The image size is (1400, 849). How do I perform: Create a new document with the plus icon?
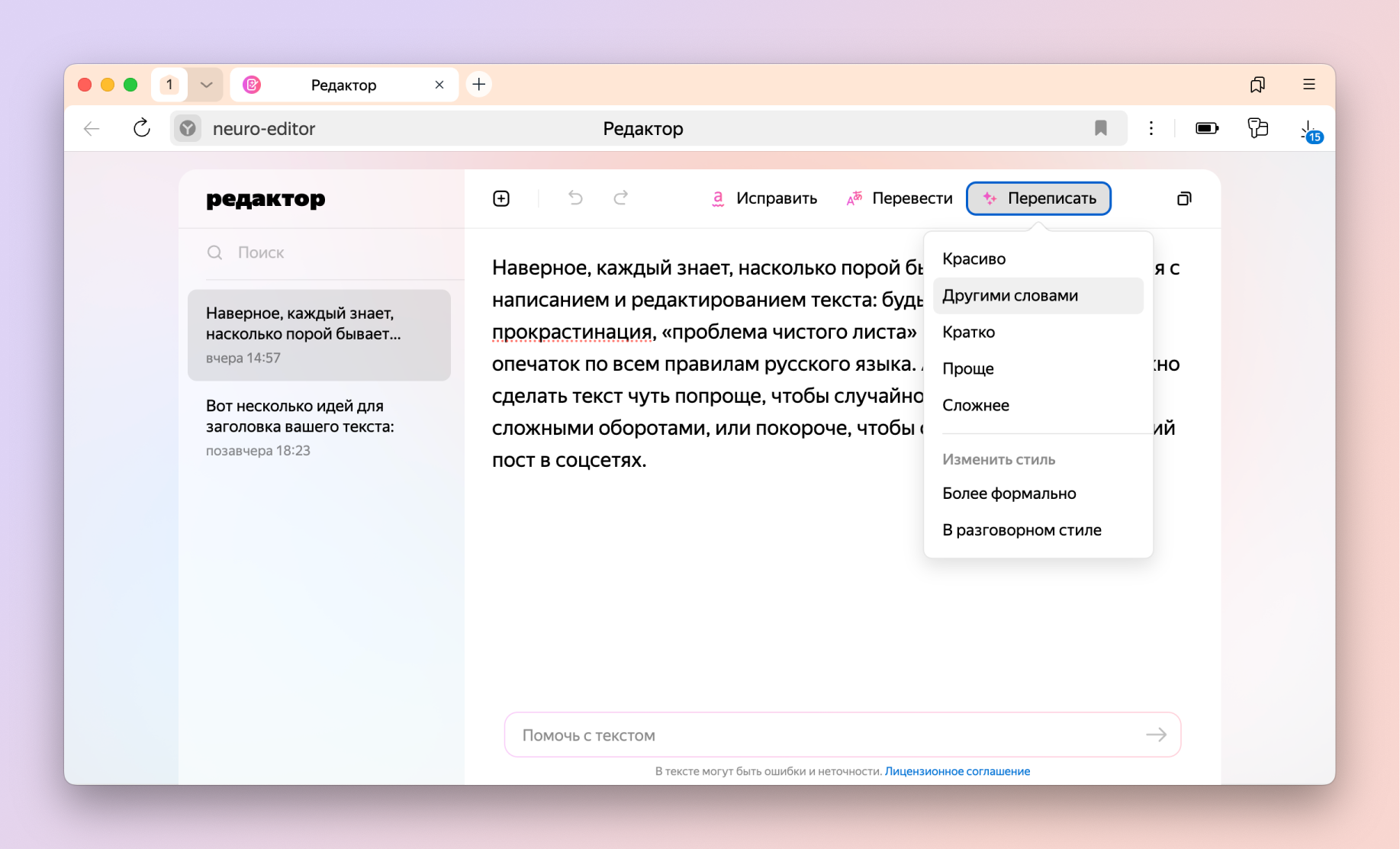501,198
